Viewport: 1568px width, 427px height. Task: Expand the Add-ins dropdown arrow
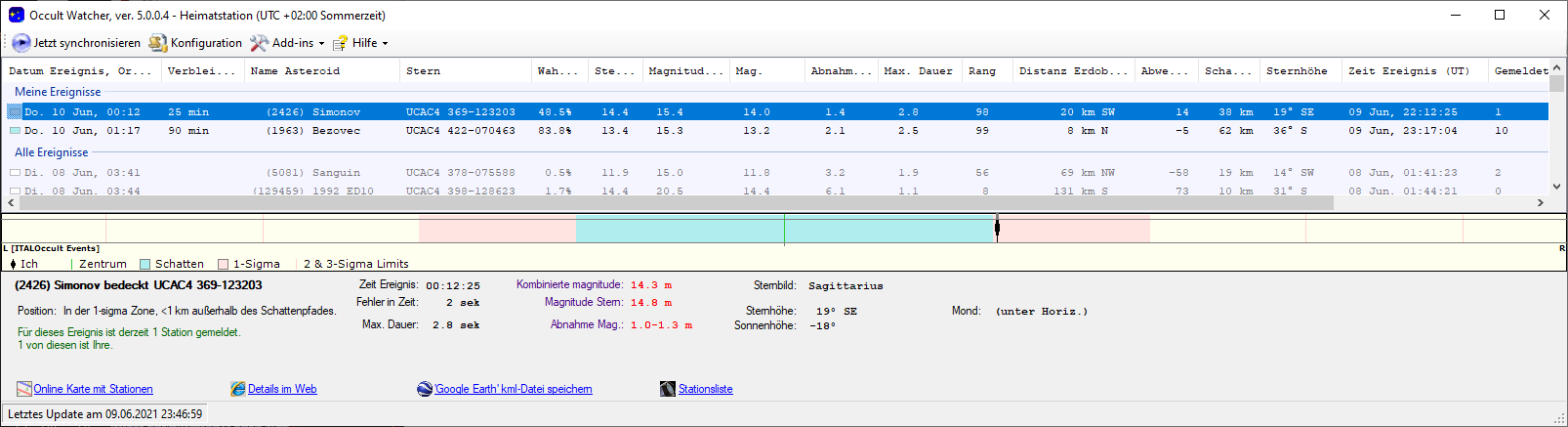321,44
